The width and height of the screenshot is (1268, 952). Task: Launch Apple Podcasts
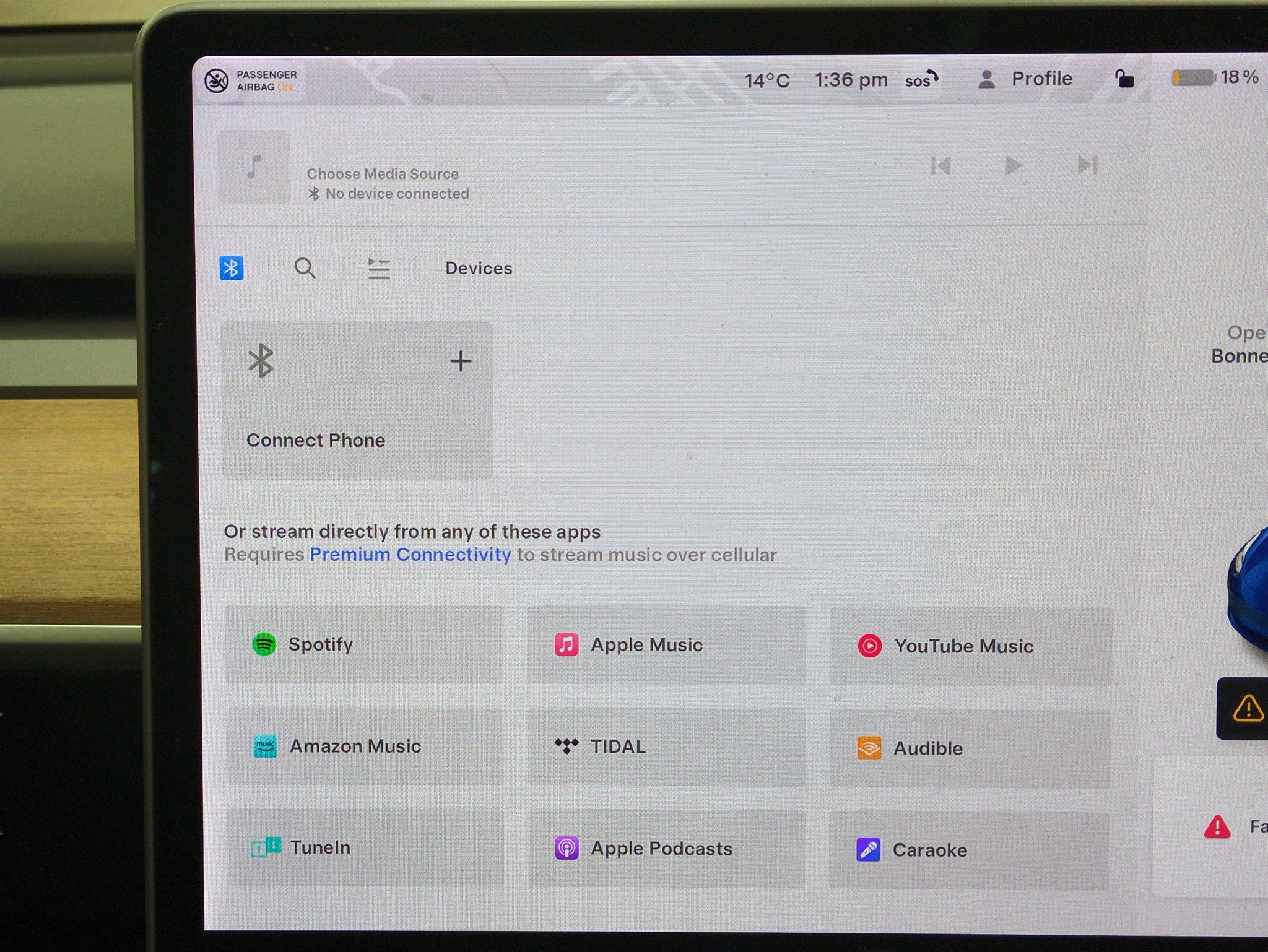pyautogui.click(x=666, y=849)
